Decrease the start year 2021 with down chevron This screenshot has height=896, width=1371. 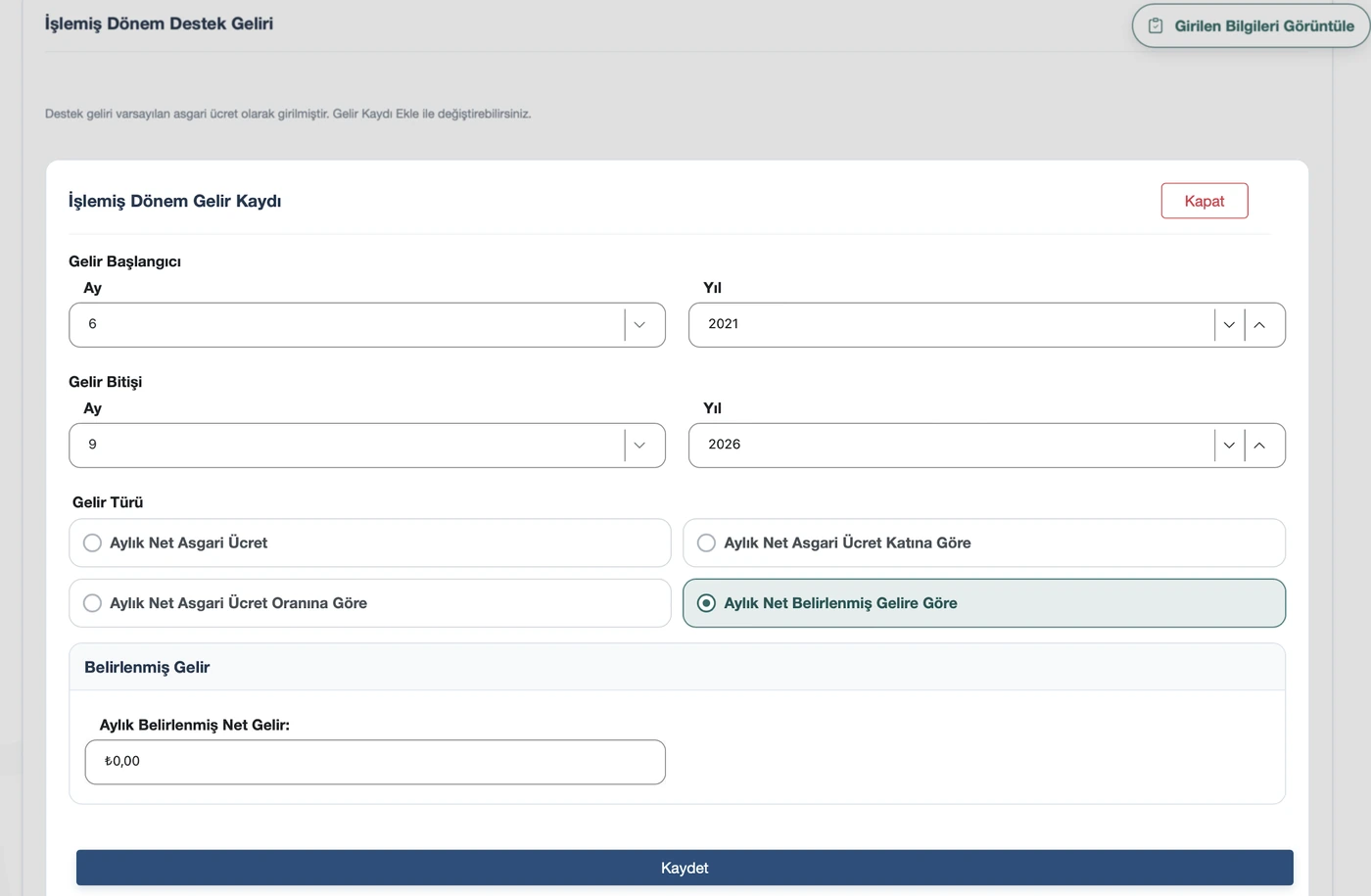point(1229,325)
